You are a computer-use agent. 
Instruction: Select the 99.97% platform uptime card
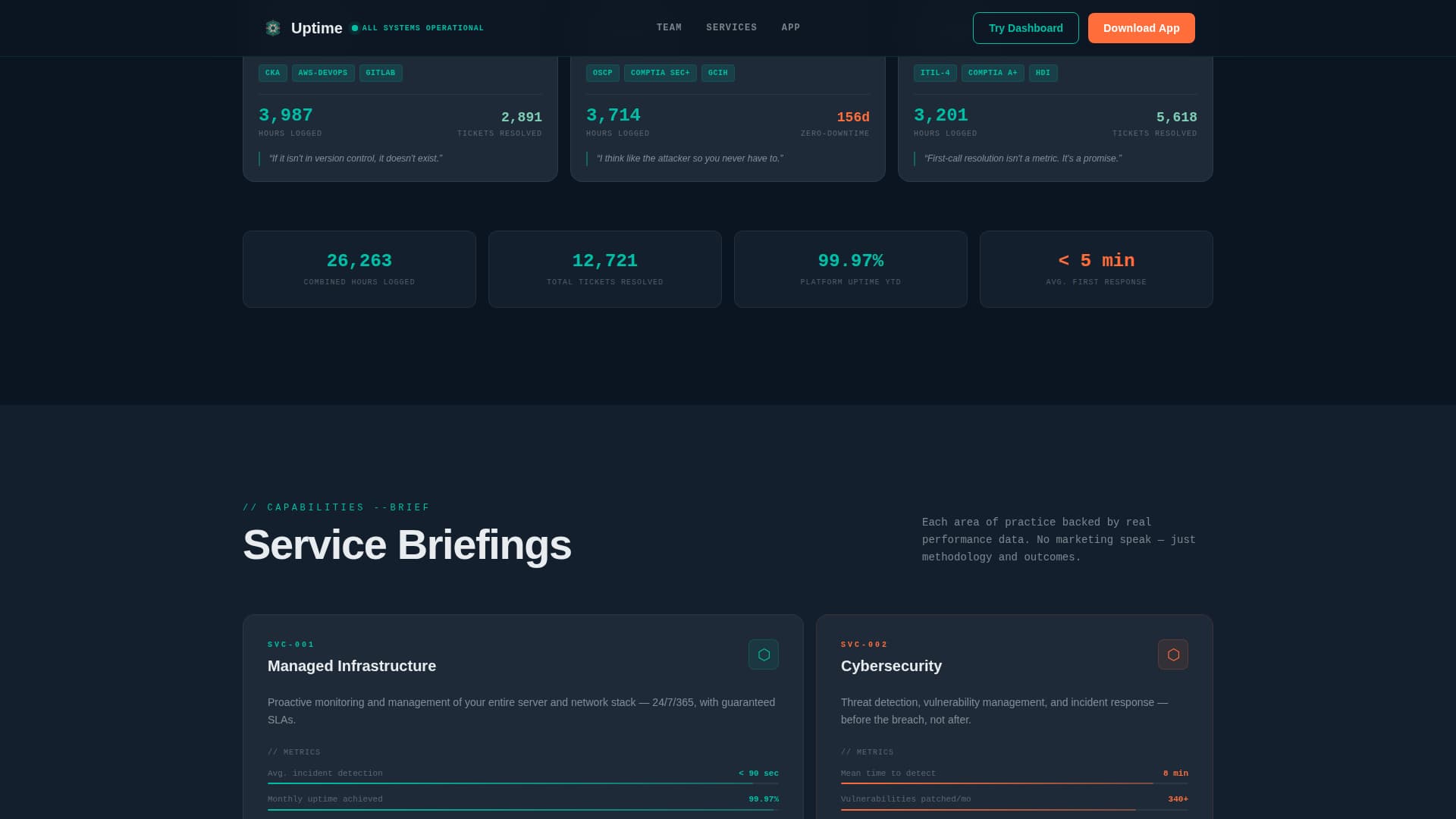click(850, 268)
